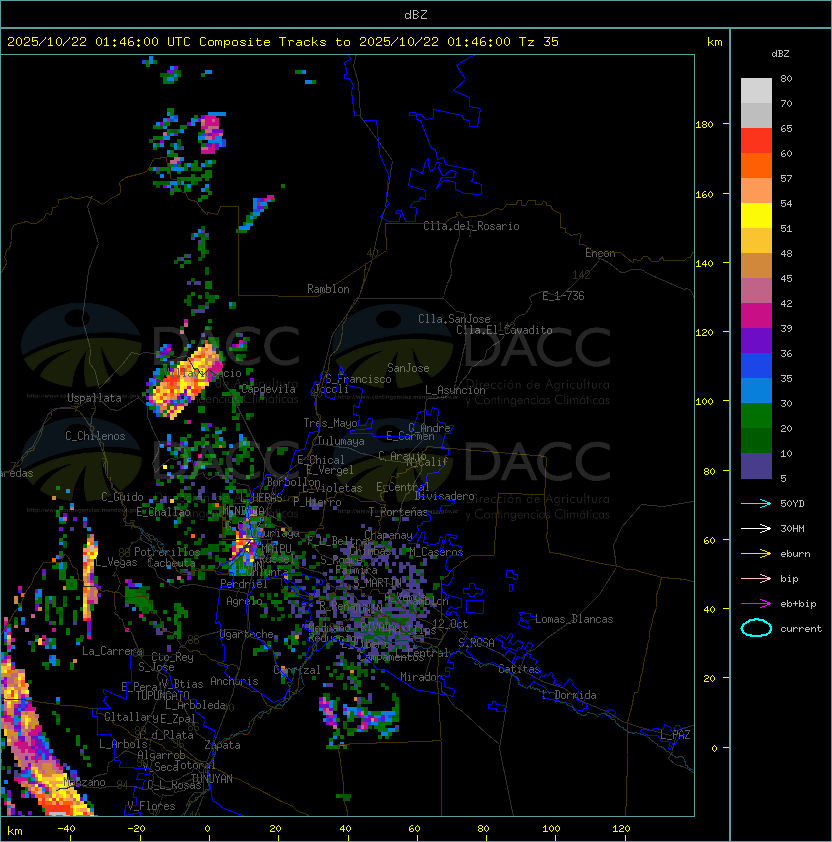Pick the bright yellow 51–54 dBZ band
This screenshot has height=842, width=832.
[x=756, y=216]
